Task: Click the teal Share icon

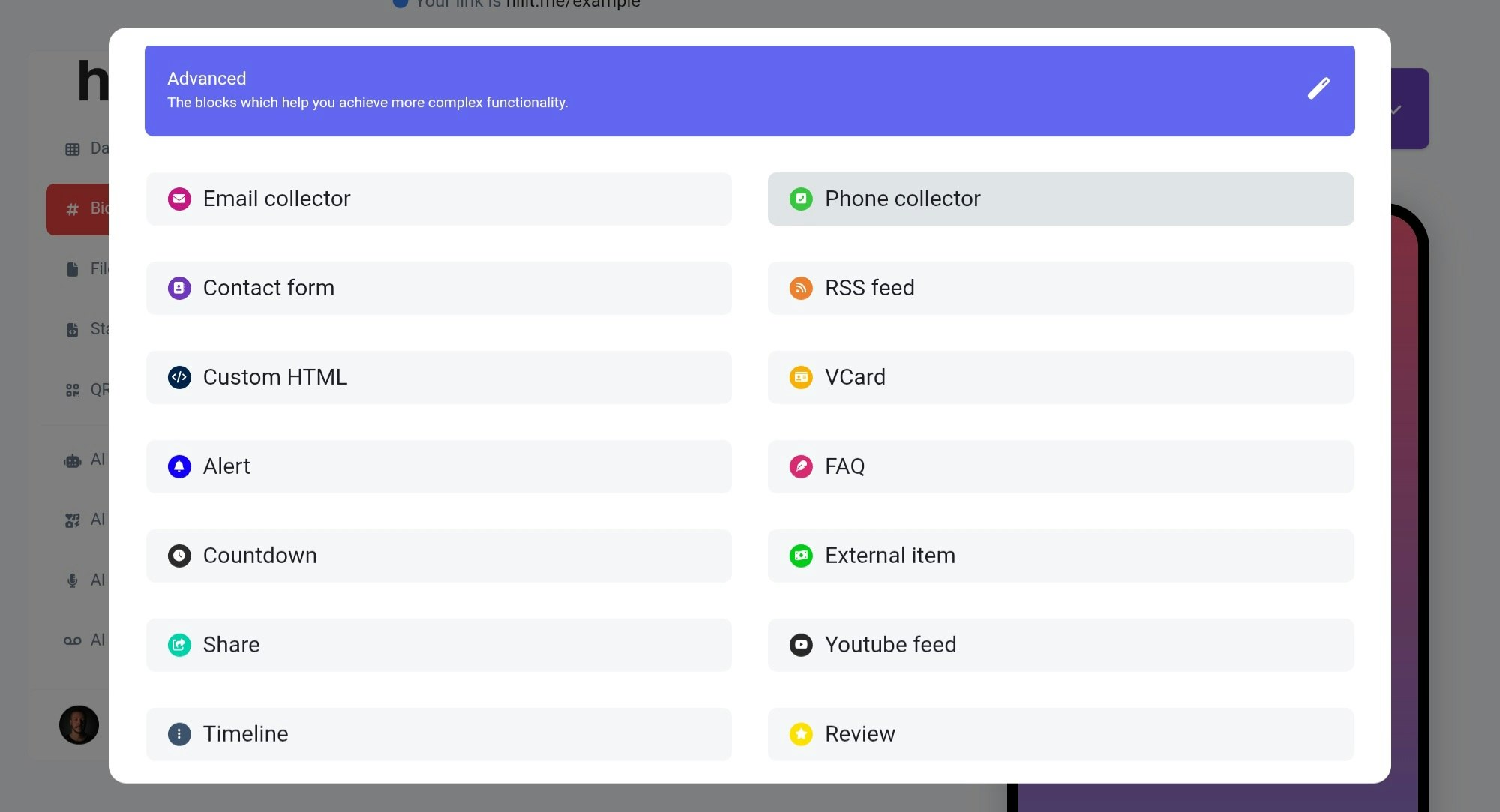Action: pyautogui.click(x=179, y=645)
